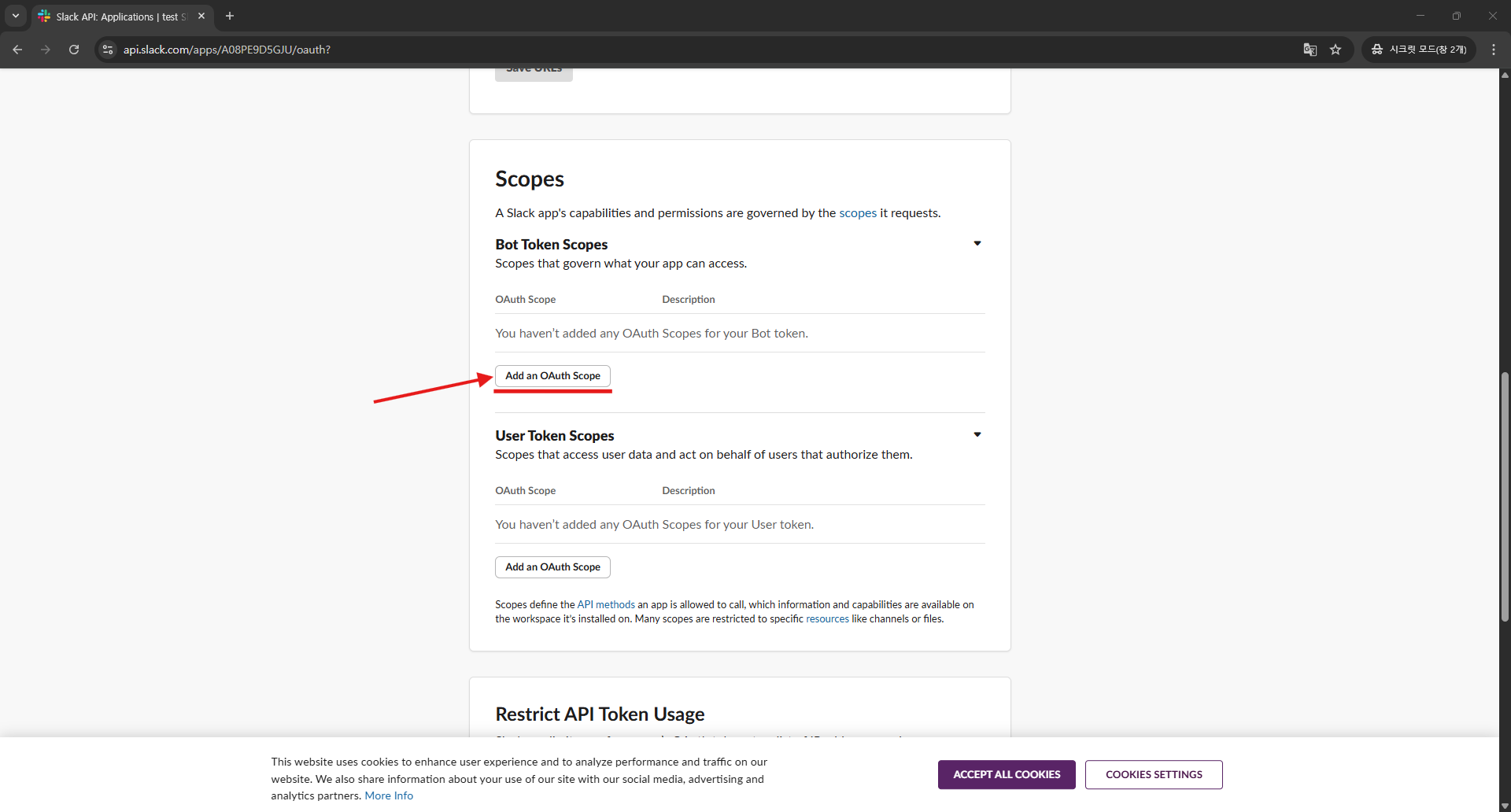Viewport: 1511px width, 812px height.
Task: Open the tab search dropdown arrow
Action: coord(15,16)
